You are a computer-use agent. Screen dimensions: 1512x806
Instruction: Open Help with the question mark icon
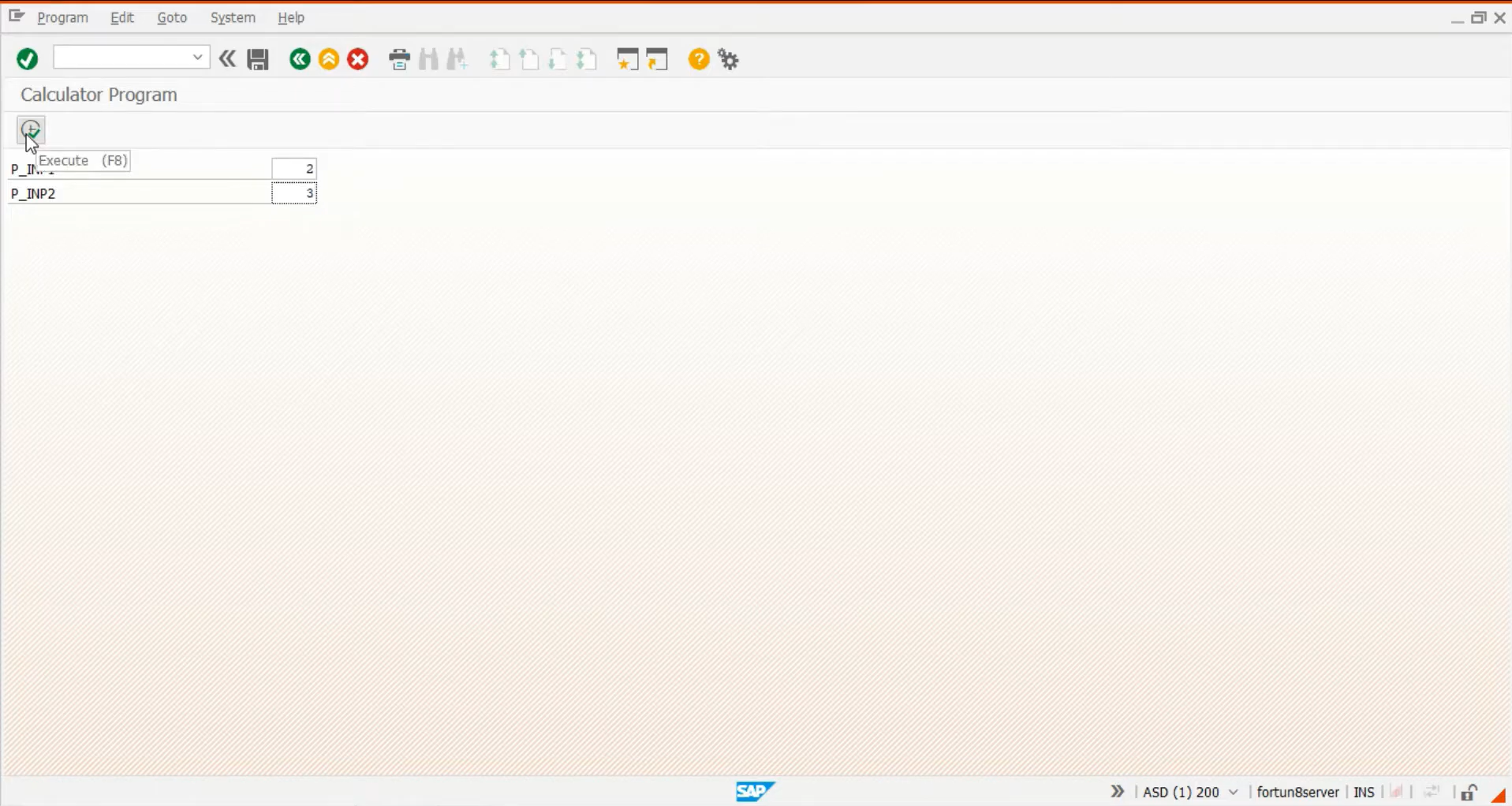pos(699,59)
